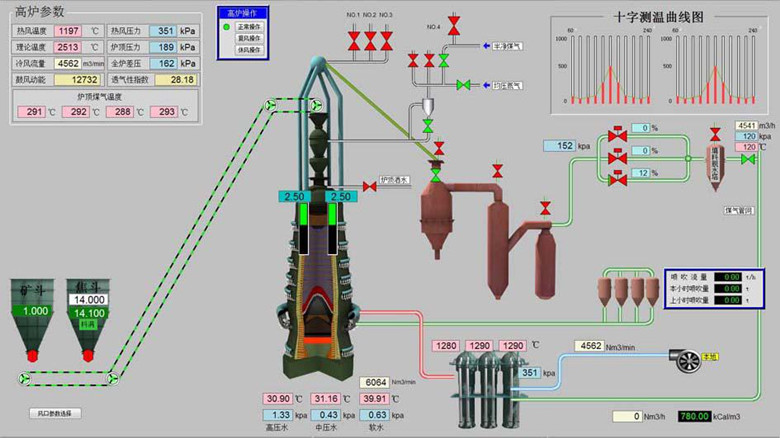Click the 喷吹流量 value display
The height and width of the screenshot is (438, 780).
[x=731, y=276]
